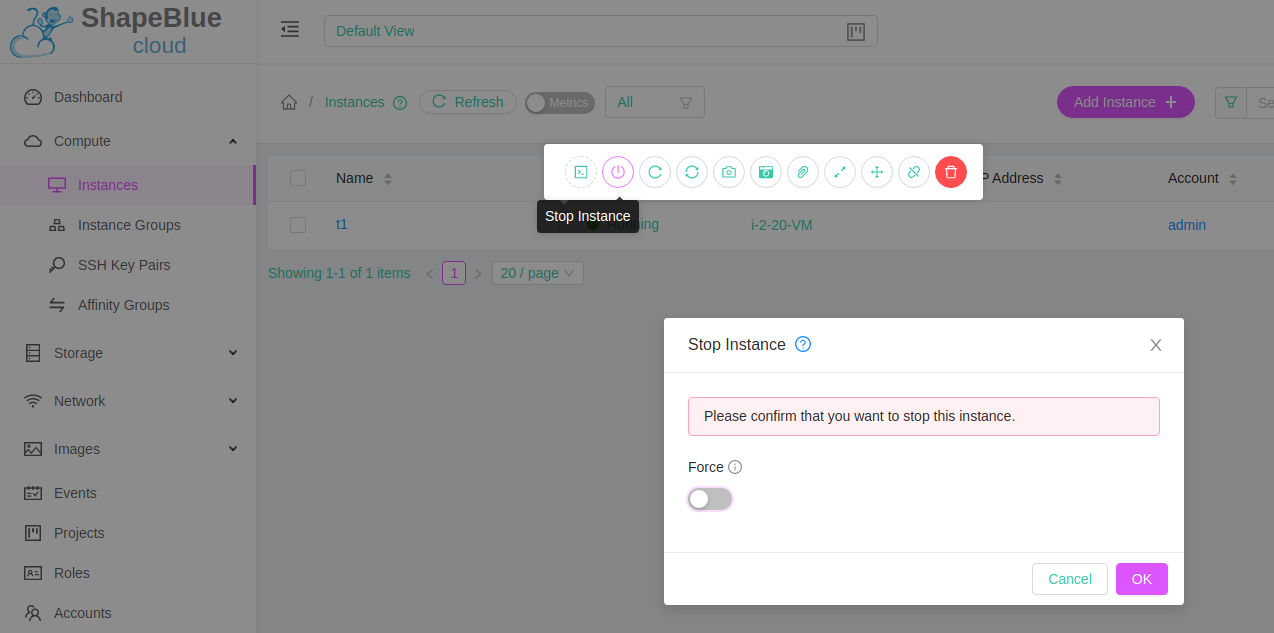Open instance t1 link
1274x633 pixels.
[342, 224]
